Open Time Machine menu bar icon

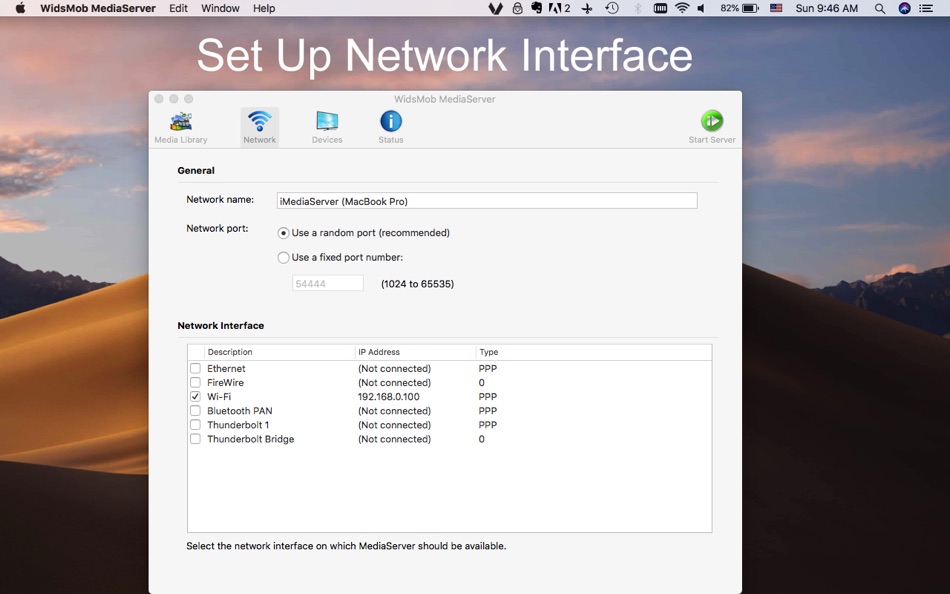612,8
